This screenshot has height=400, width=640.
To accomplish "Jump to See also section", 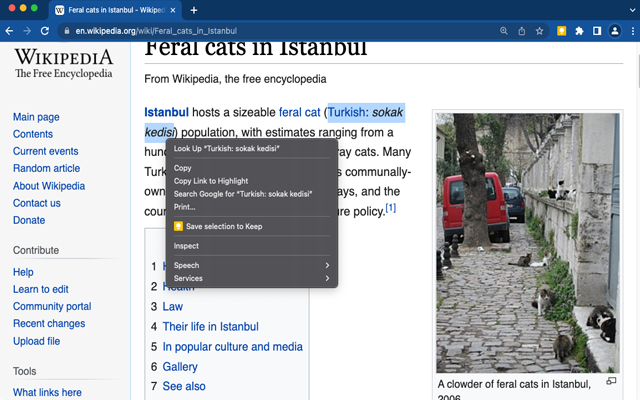I will [x=184, y=386].
